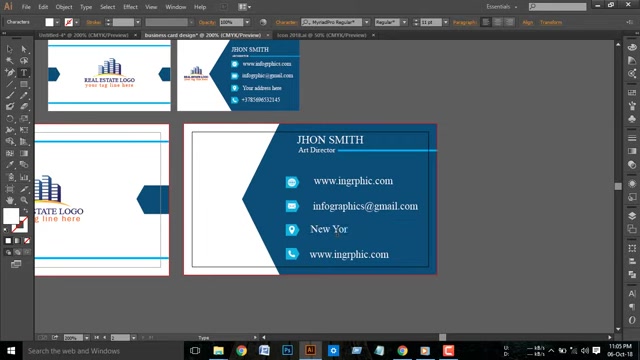Image resolution: width=640 pixels, height=360 pixels.
Task: Select the Type tool in the toolbox
Action: (x=24, y=73)
